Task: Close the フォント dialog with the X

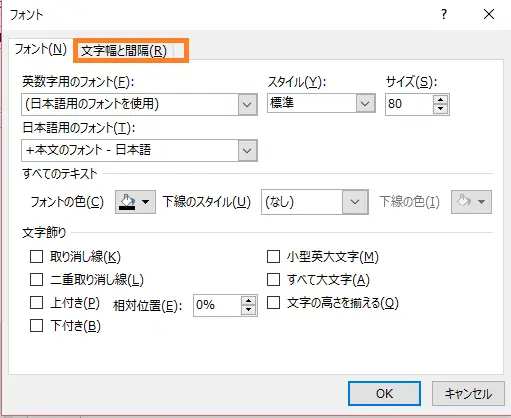Action: (489, 14)
